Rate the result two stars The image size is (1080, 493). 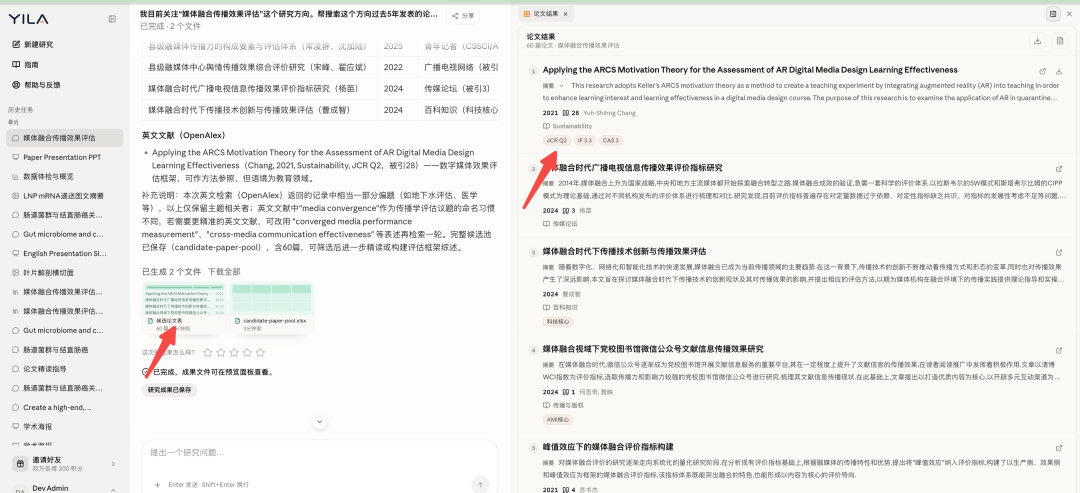pyautogui.click(x=221, y=353)
